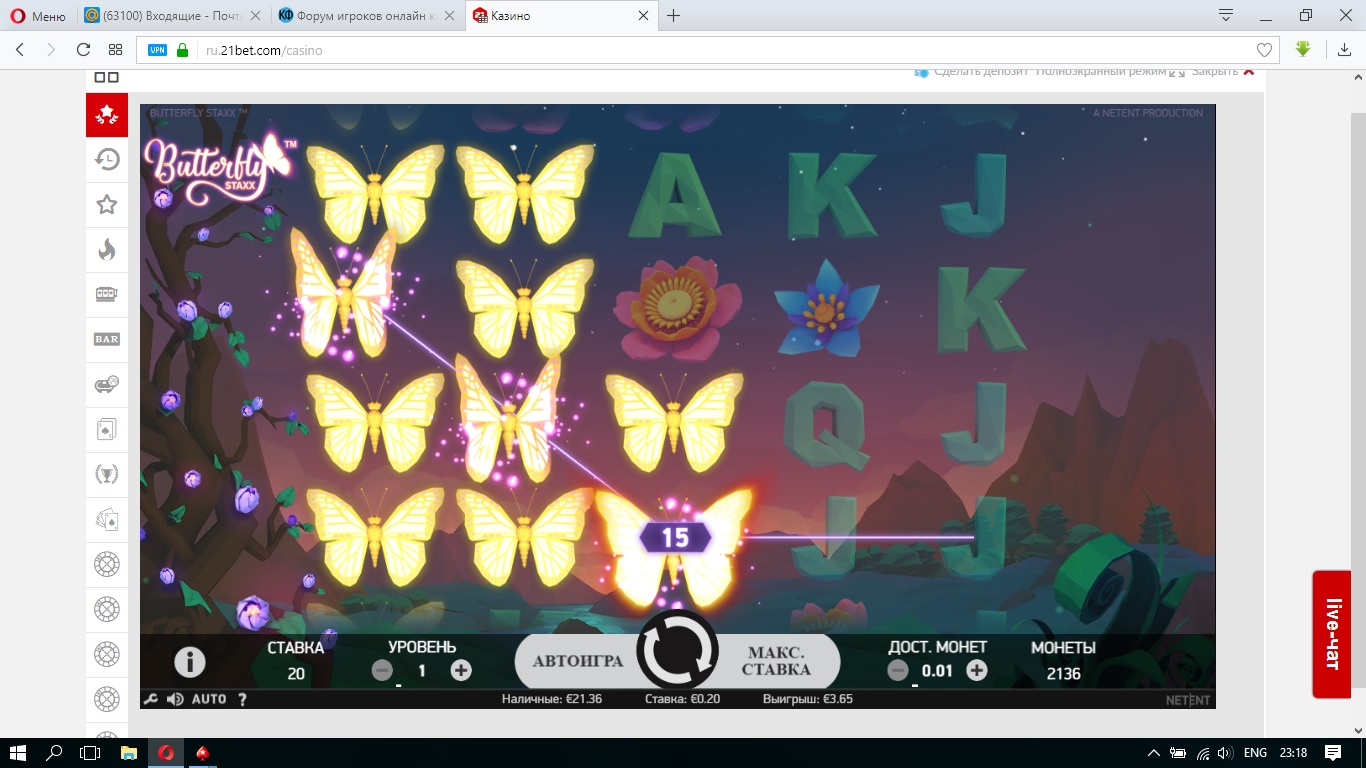The height and width of the screenshot is (768, 1366).
Task: Open browser downloads icon
Action: pos(1345,50)
